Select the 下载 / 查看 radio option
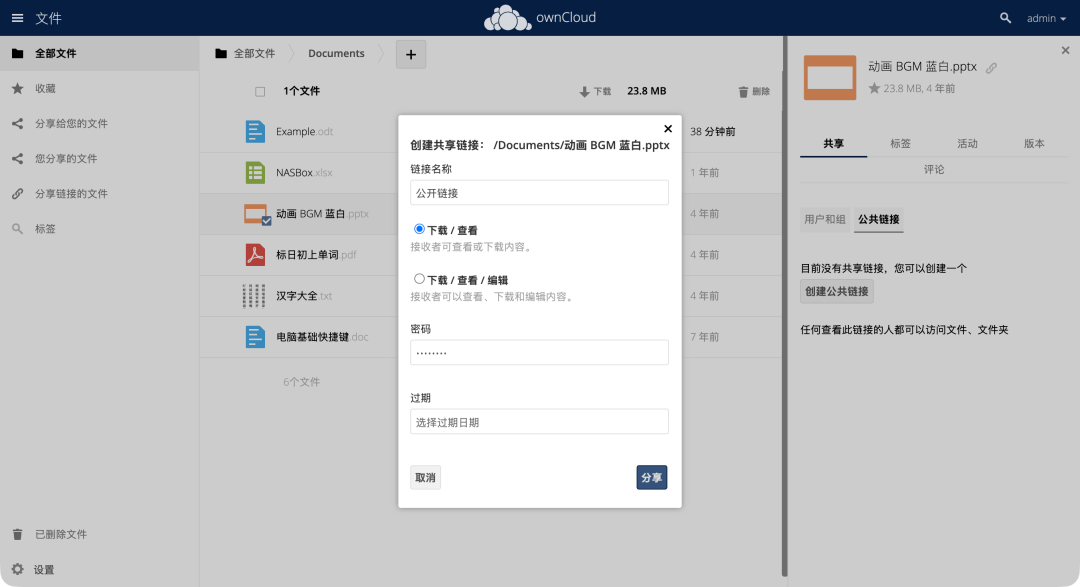This screenshot has width=1080, height=587. click(x=420, y=229)
